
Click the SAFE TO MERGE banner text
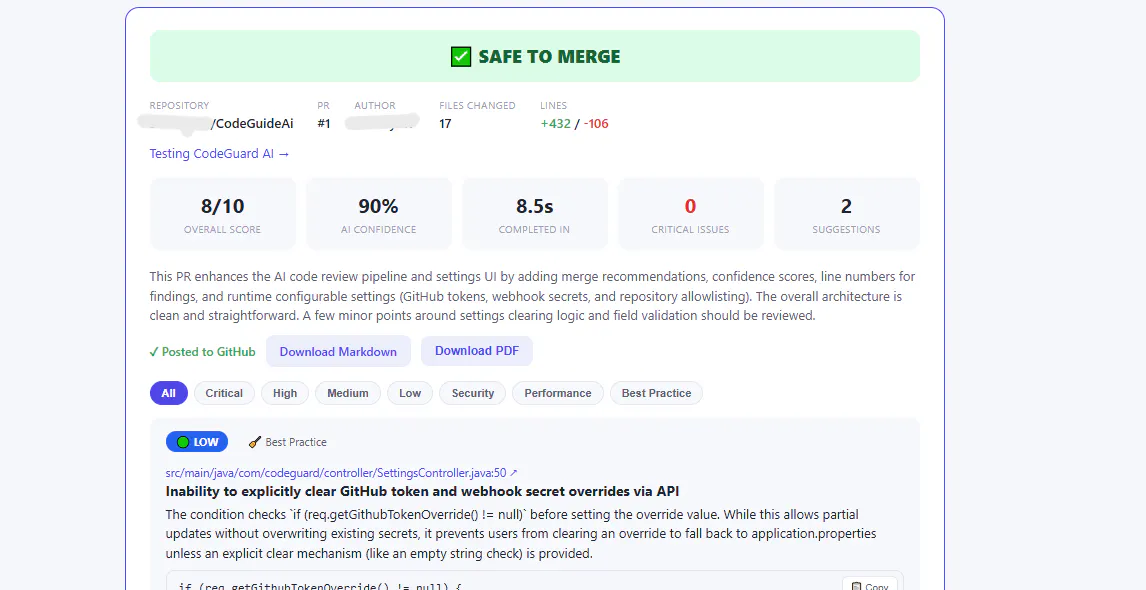[x=550, y=56]
